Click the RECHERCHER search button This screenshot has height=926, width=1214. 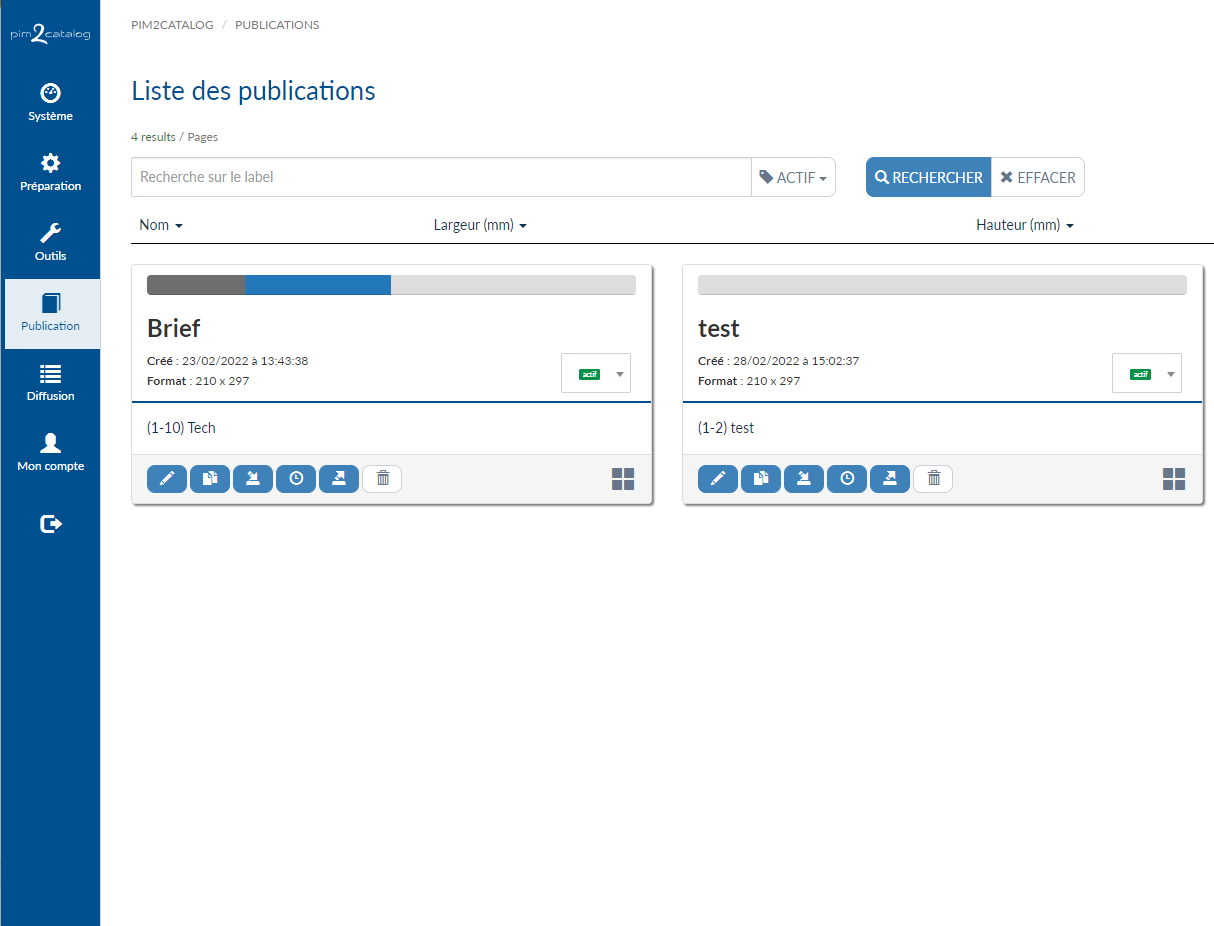(x=928, y=177)
